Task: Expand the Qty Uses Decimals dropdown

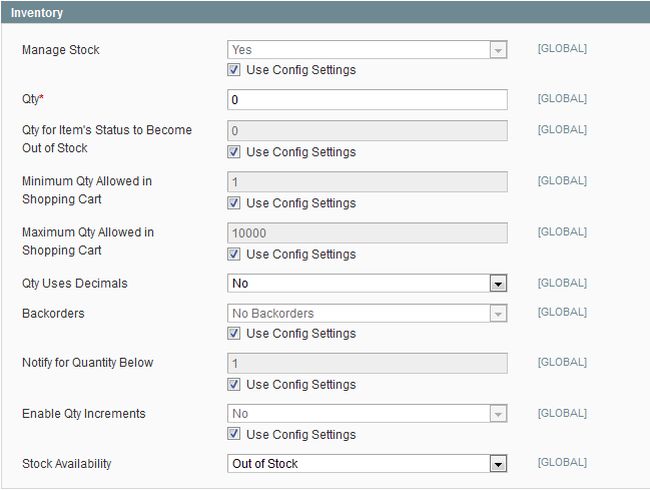Action: coord(367,284)
